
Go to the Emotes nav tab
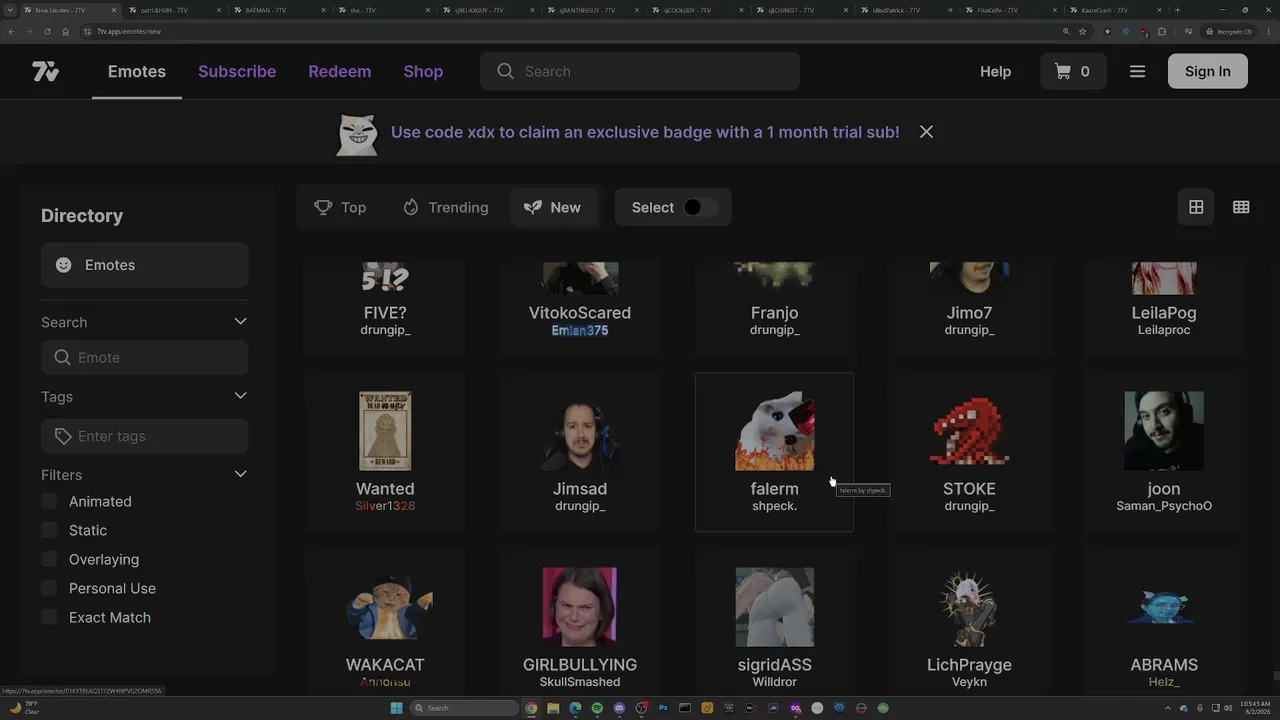point(137,71)
